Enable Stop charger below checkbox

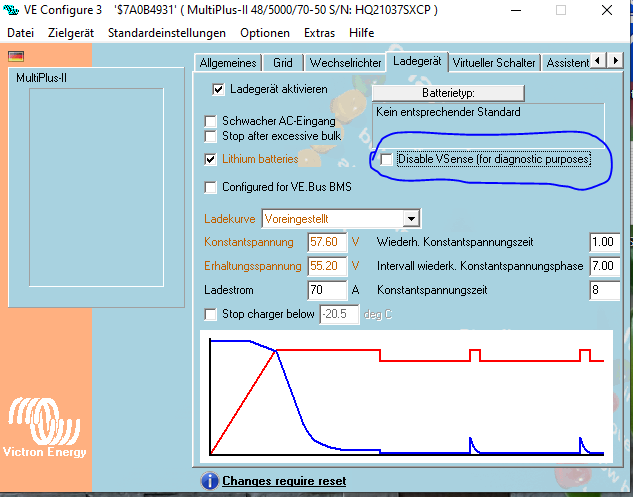[210, 314]
